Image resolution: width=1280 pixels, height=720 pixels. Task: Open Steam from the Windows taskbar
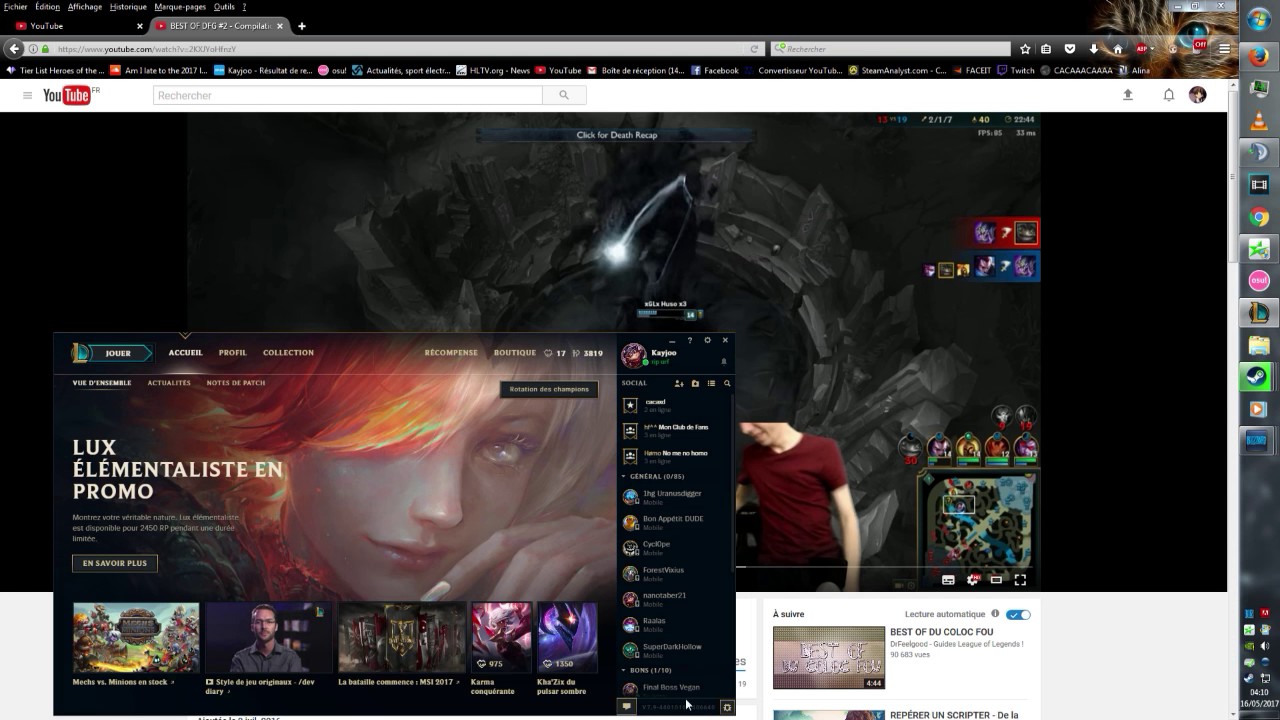(1259, 377)
